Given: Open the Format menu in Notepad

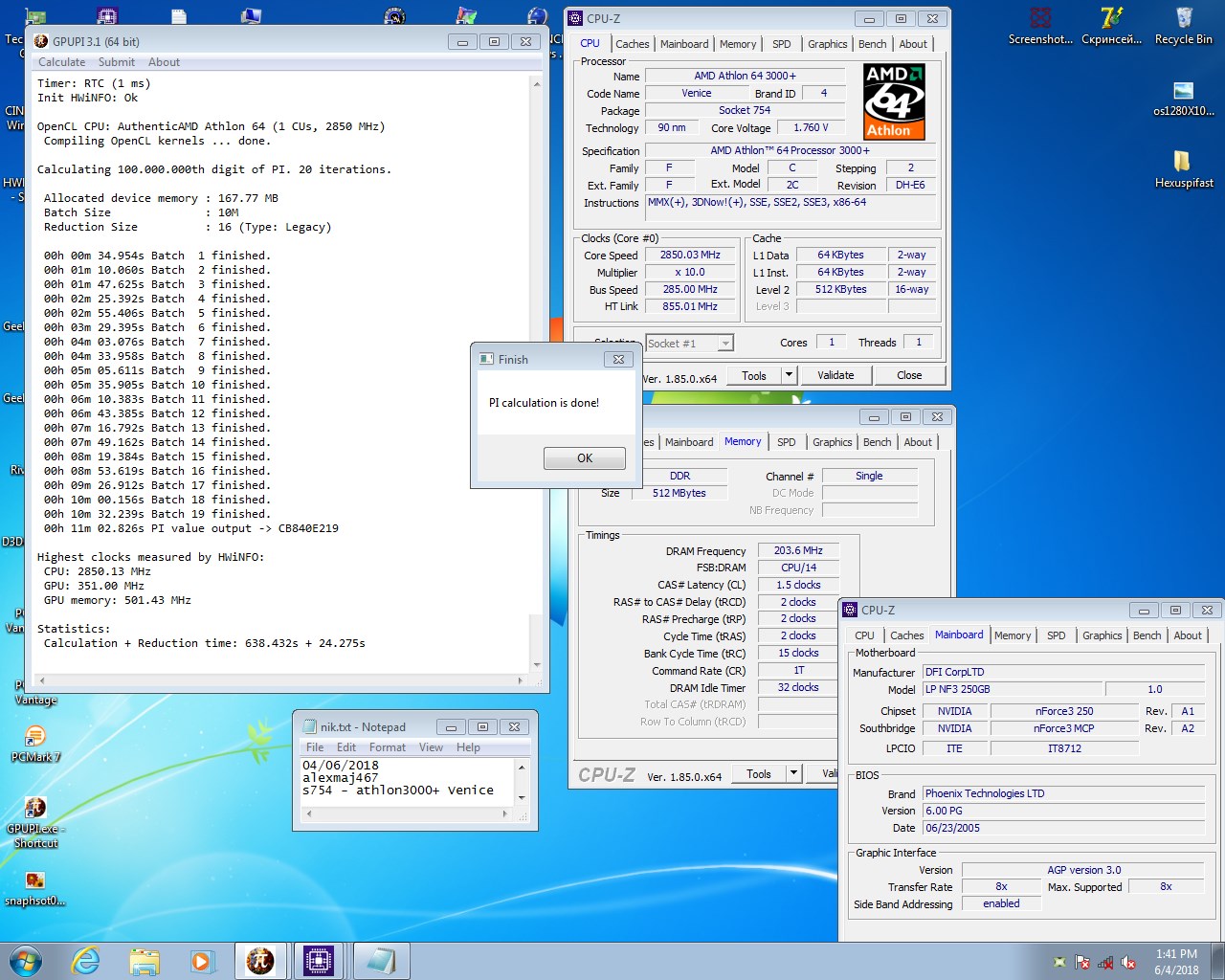Looking at the screenshot, I should (x=388, y=747).
